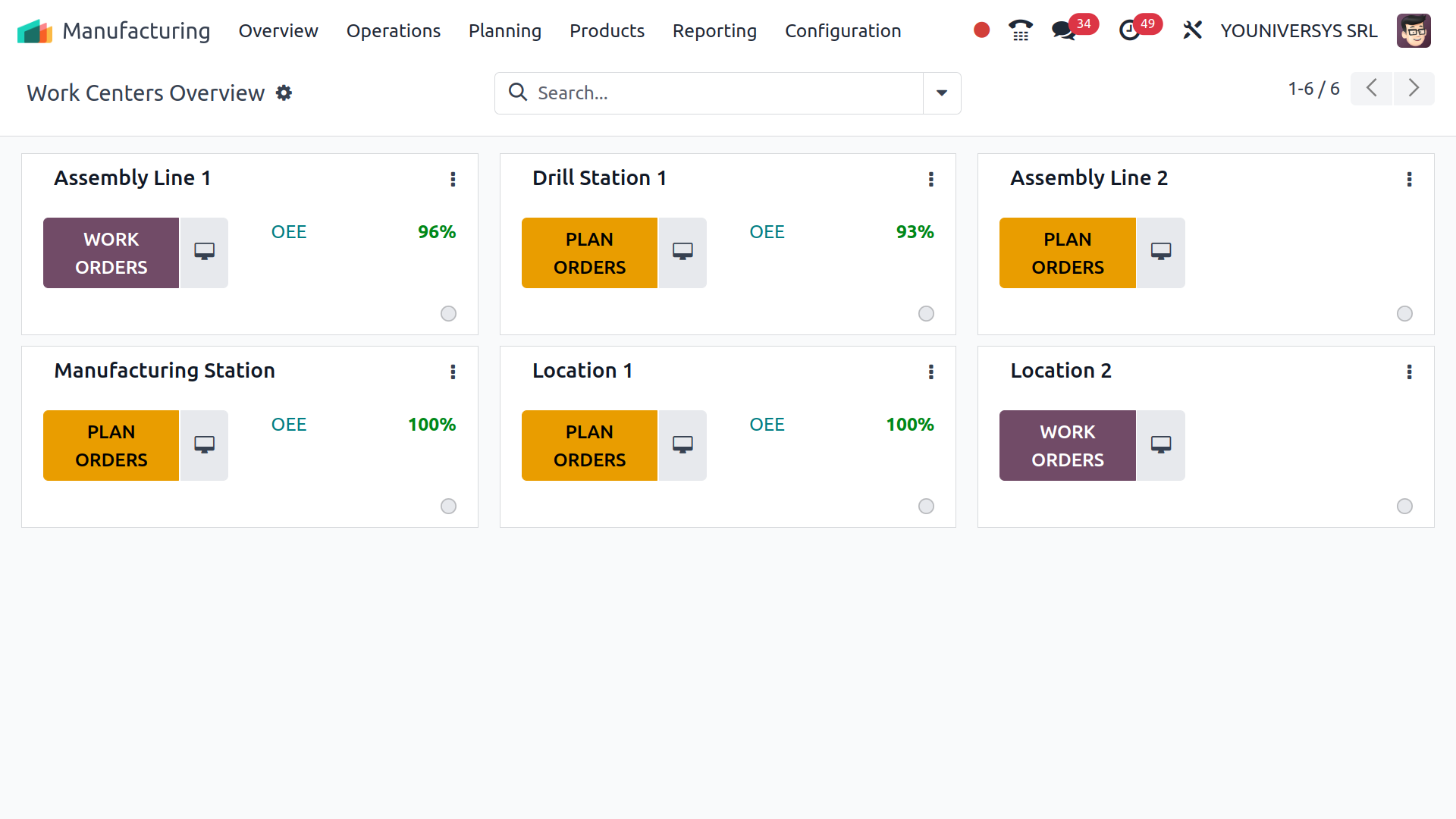Click PLAN ORDERS on Manufacturing Station
The width and height of the screenshot is (1456, 819).
111,445
